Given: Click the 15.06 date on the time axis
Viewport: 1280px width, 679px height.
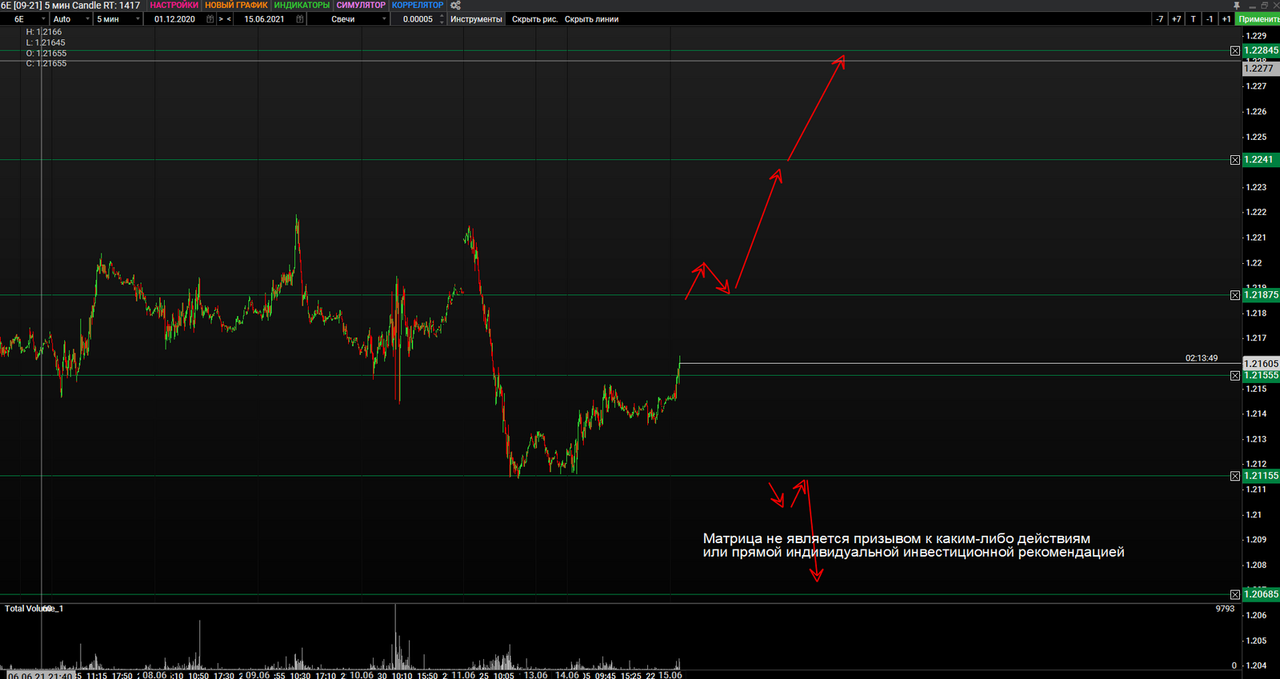Looking at the screenshot, I should click(670, 675).
